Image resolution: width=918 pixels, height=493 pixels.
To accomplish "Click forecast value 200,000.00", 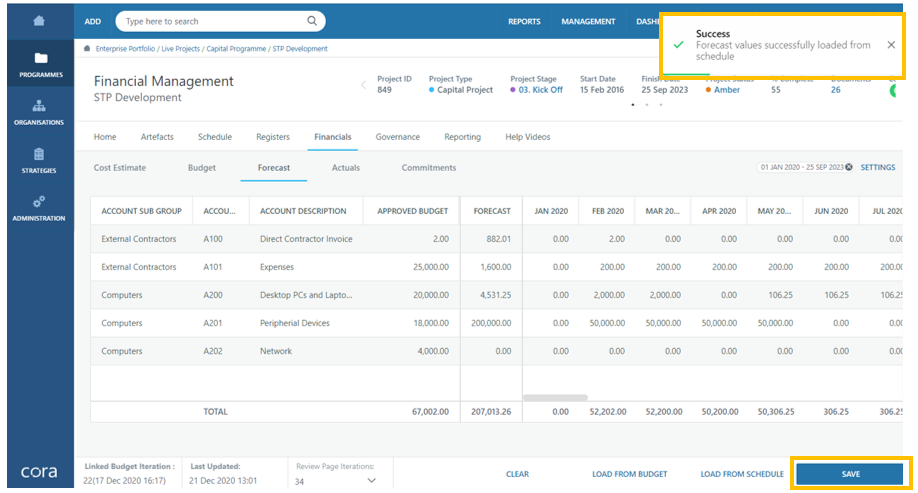I will click(x=491, y=323).
